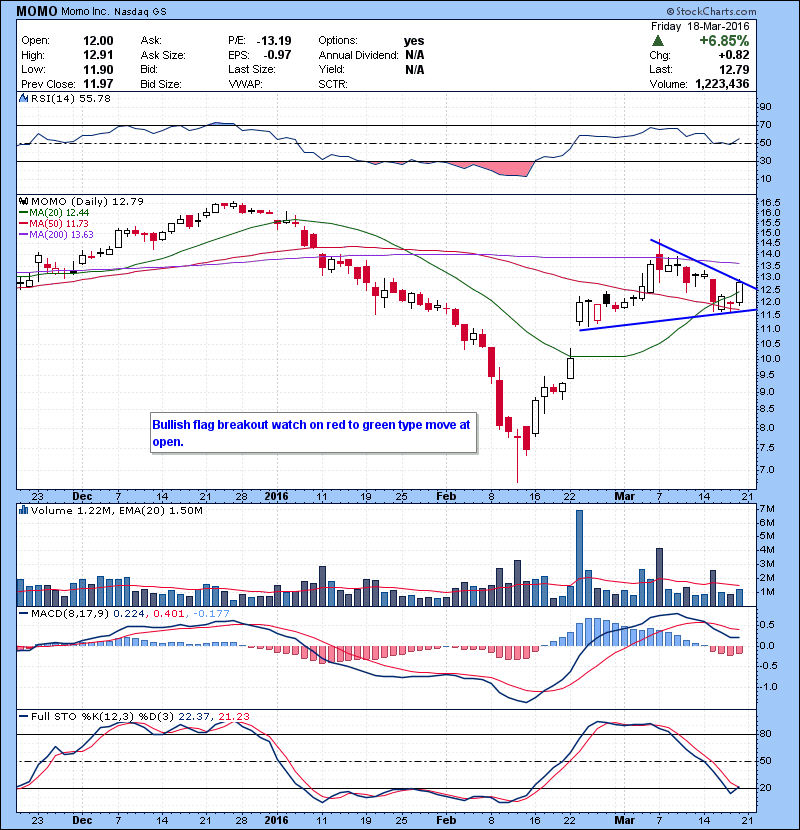This screenshot has width=800, height=830.
Task: Click the Volume value '1,223,436'
Action: (722, 84)
